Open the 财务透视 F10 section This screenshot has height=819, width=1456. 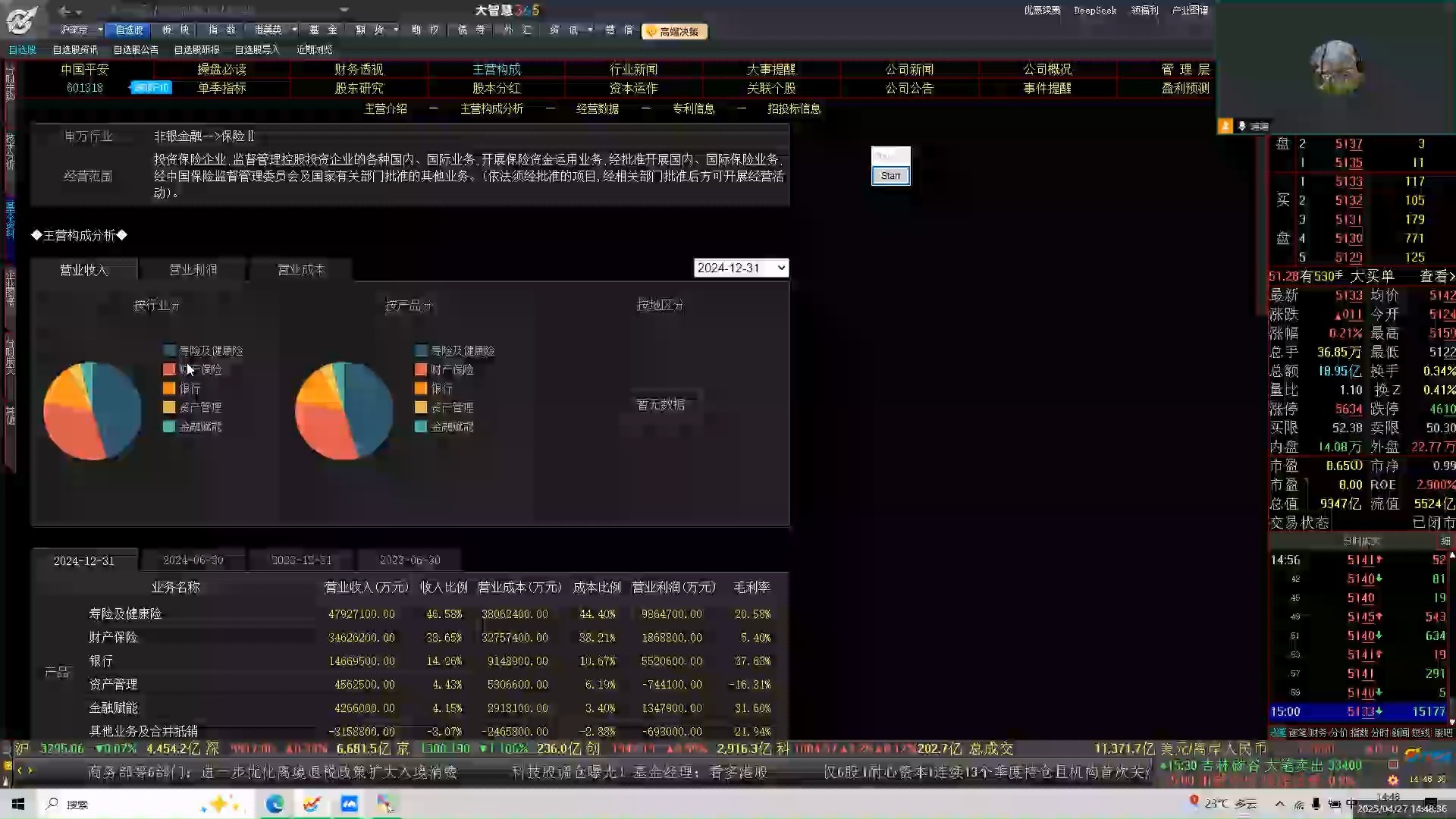pos(359,69)
